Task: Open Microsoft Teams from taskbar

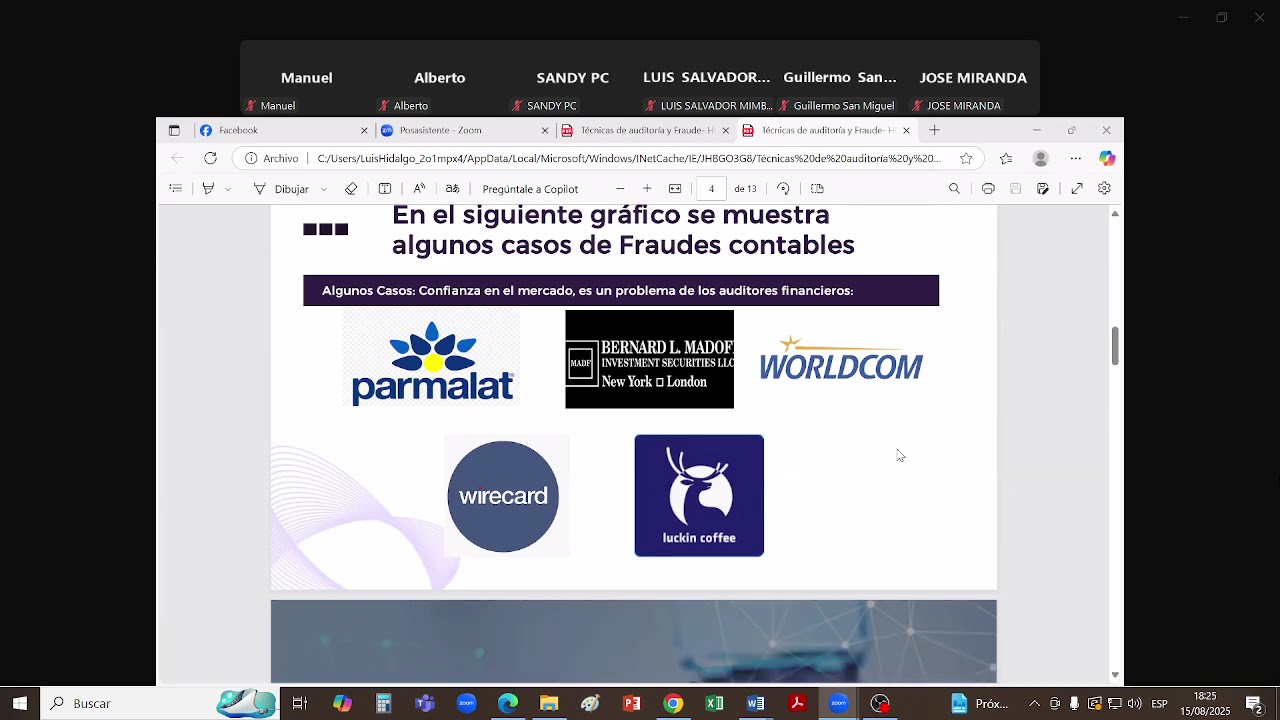Action: (425, 703)
